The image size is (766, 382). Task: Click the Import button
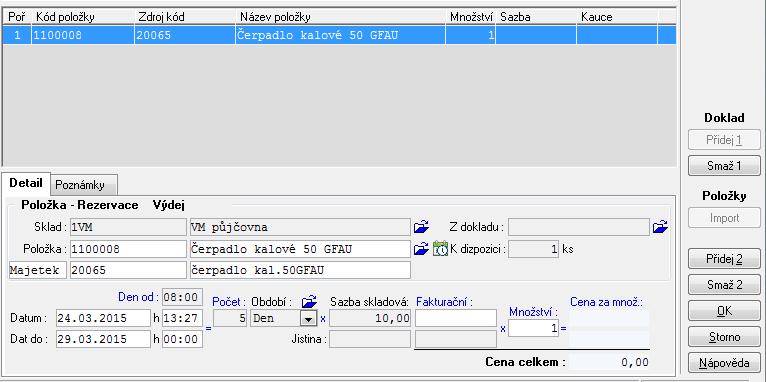724,218
